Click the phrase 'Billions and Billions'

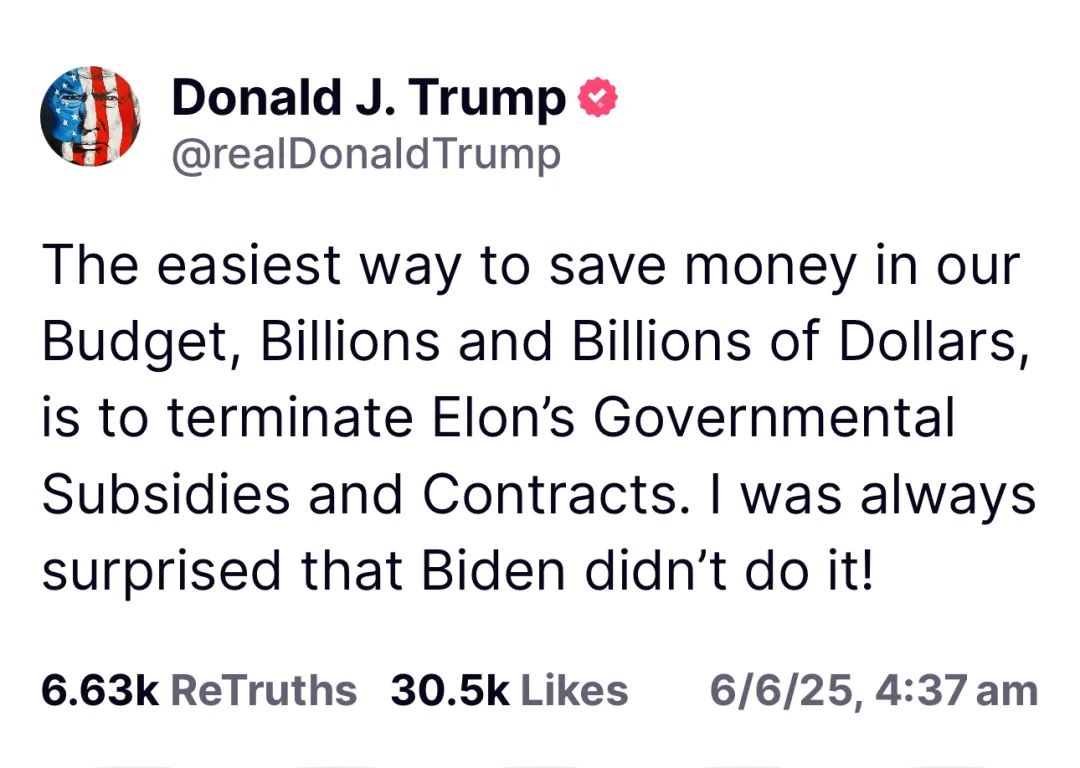[506, 341]
